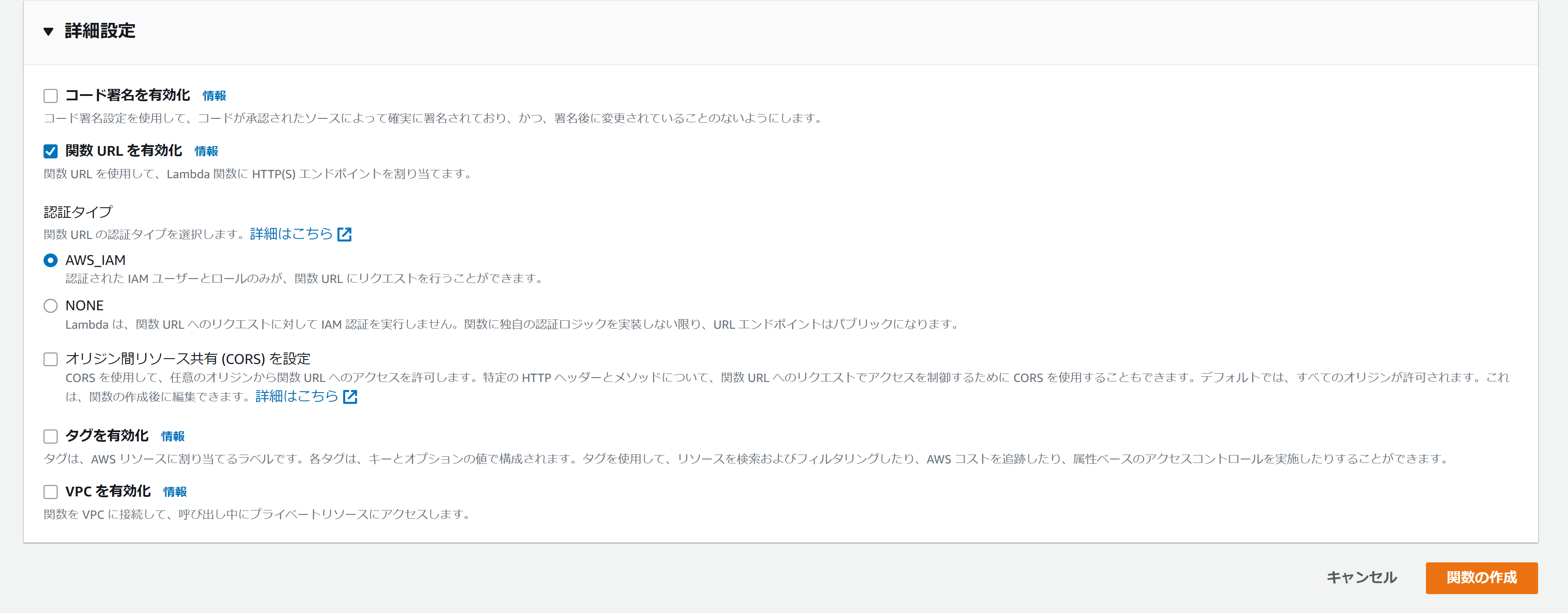The width and height of the screenshot is (1568, 613).
Task: Open 情報 link beside タグを有効化
Action: pos(172,437)
